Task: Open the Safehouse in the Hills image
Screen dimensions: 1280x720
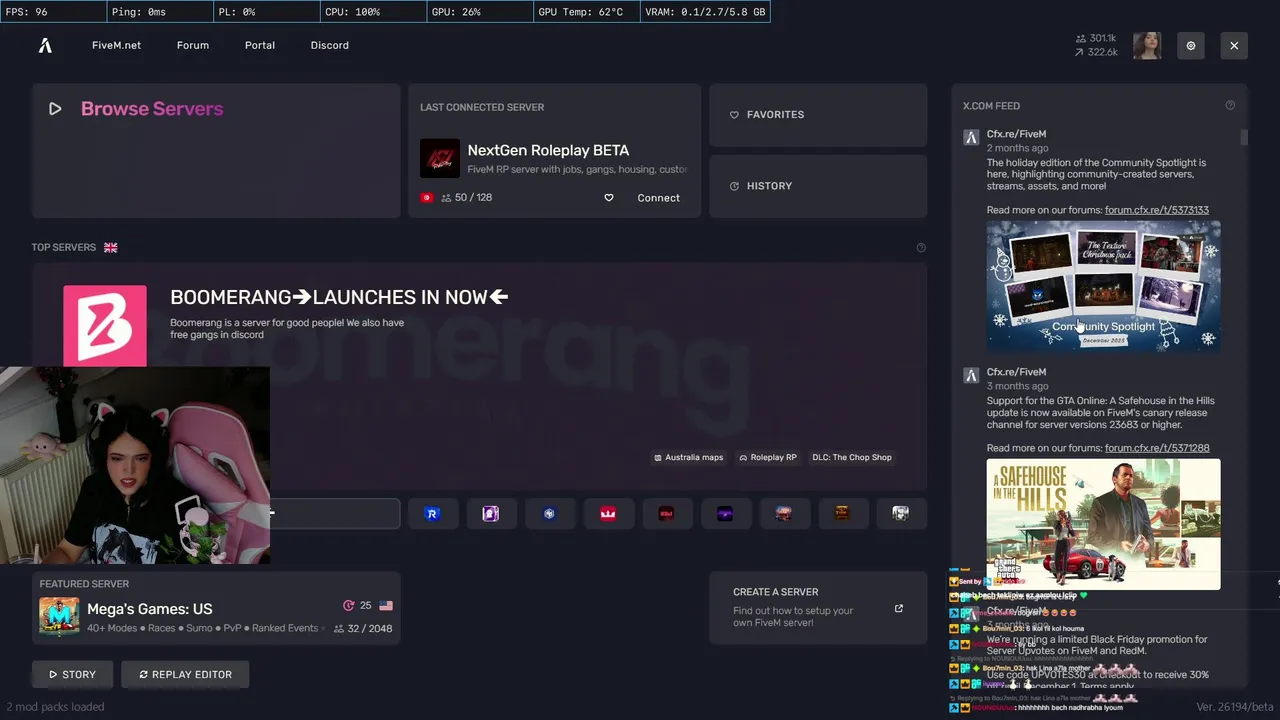Action: [x=1103, y=524]
